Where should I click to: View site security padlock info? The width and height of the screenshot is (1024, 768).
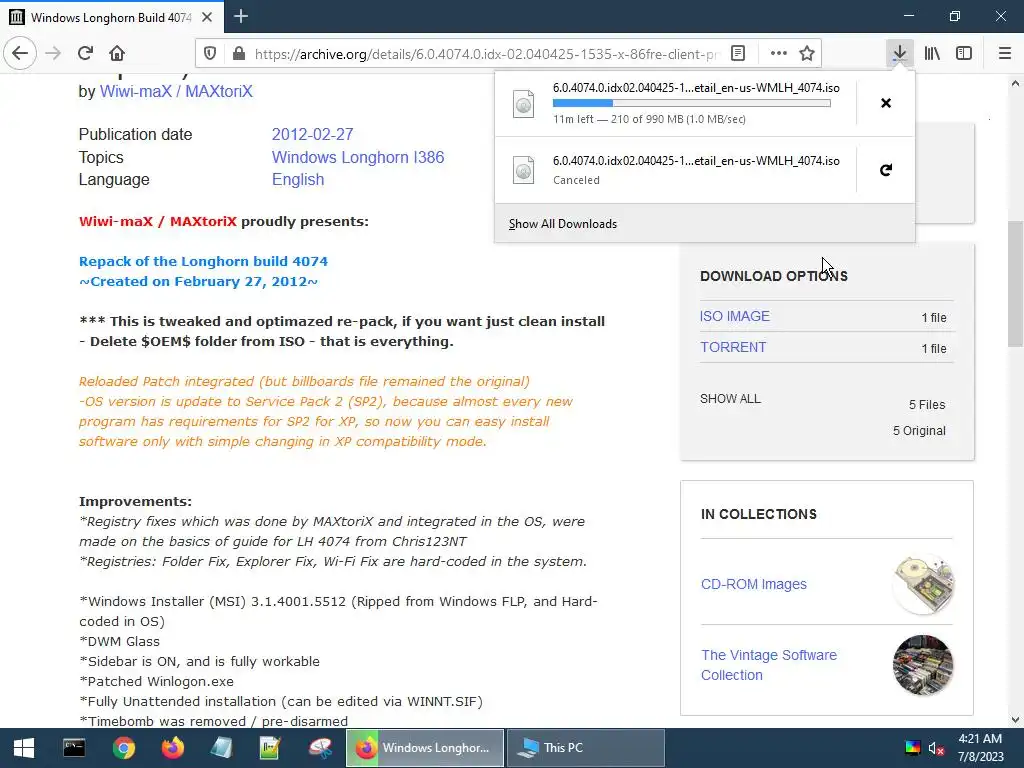point(239,54)
